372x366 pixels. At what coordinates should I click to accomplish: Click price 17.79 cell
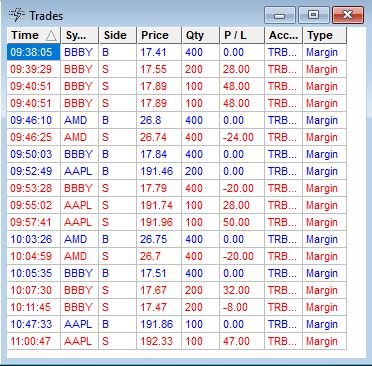coord(159,188)
